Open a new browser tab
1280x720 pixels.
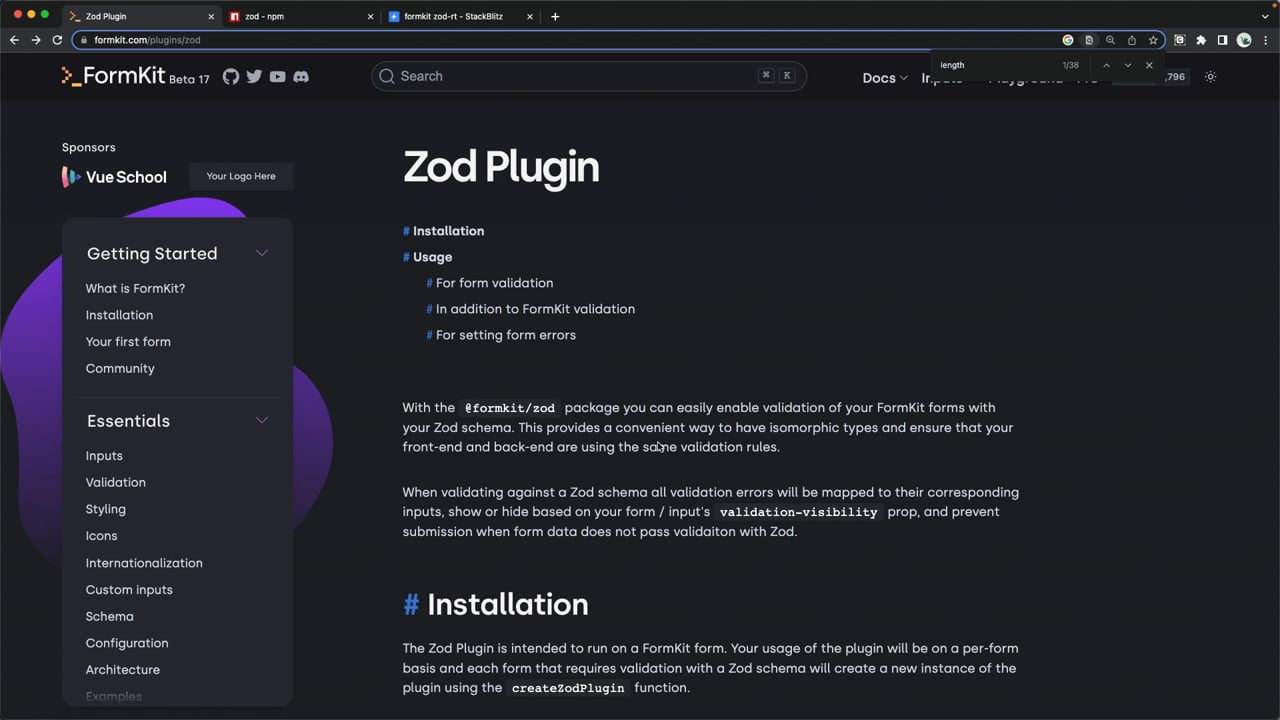click(x=555, y=16)
